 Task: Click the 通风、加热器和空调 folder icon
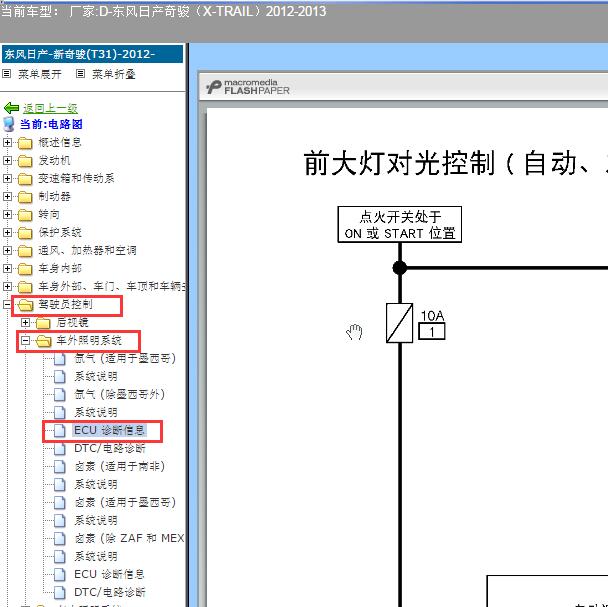25,251
